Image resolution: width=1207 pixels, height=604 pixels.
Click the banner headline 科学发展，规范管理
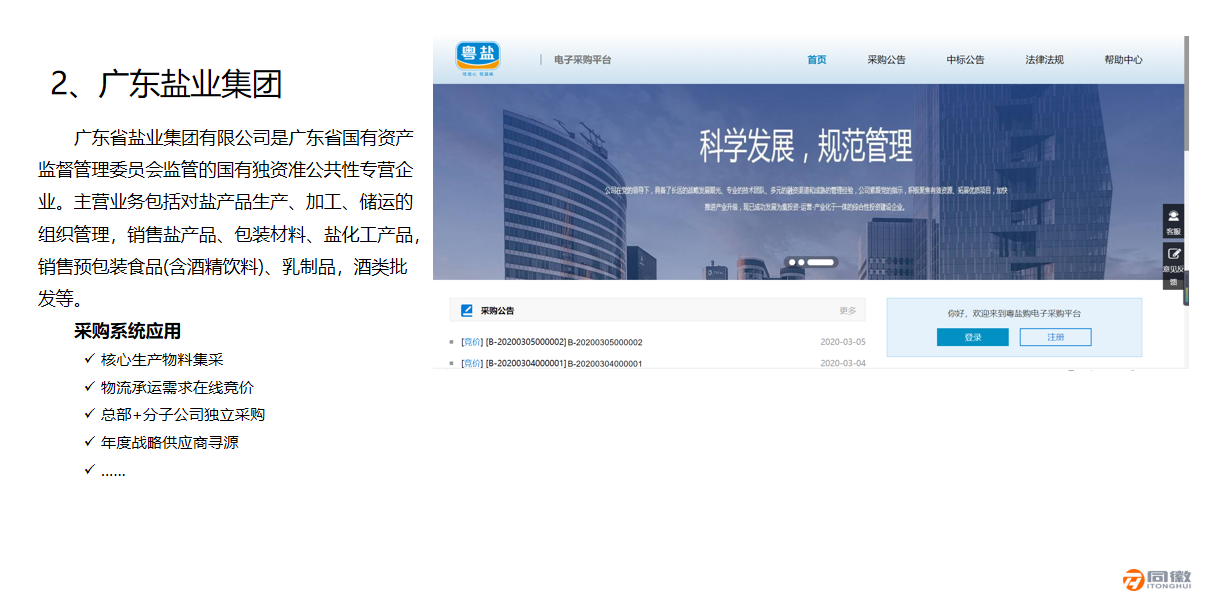click(x=806, y=147)
